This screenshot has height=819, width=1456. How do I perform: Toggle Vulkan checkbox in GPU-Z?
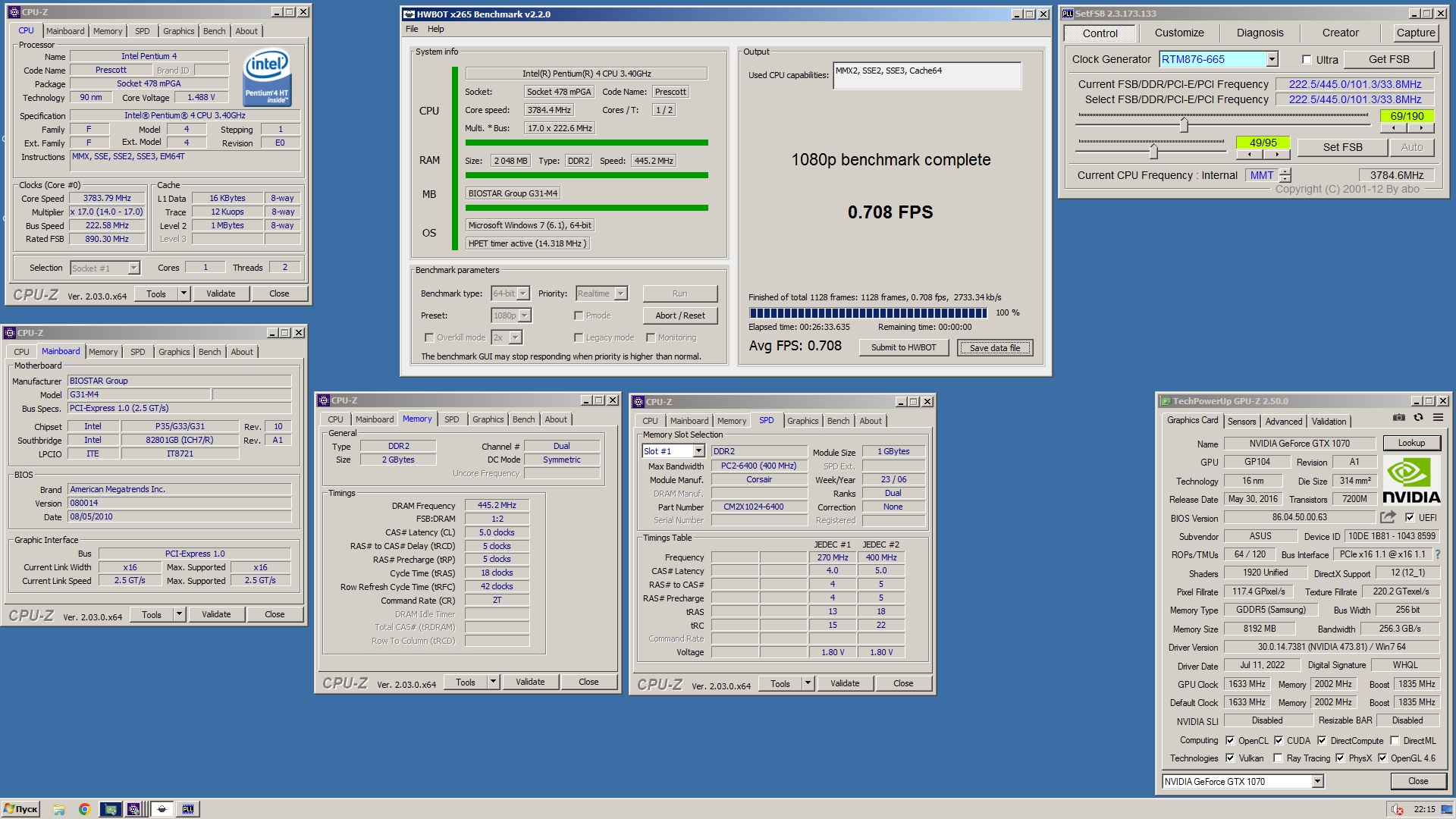coord(1230,758)
